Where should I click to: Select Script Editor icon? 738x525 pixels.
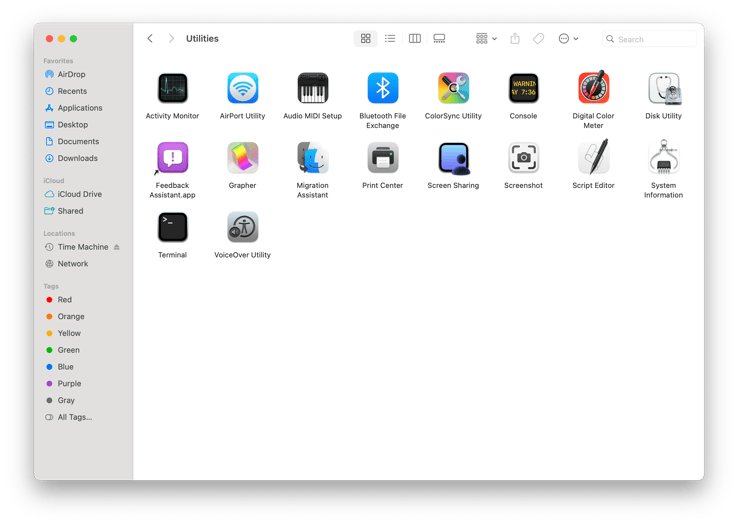click(x=594, y=157)
